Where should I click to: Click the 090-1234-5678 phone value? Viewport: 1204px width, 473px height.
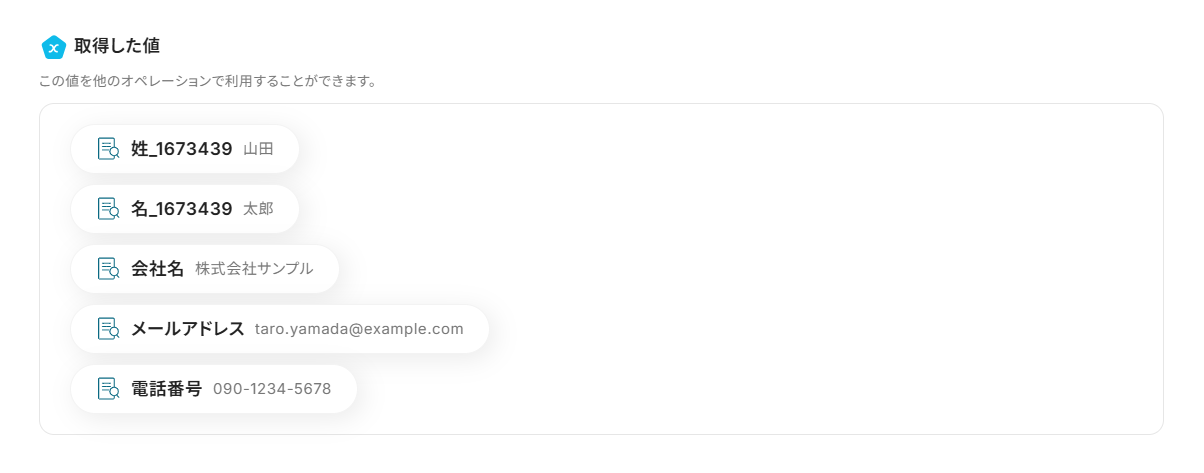pyautogui.click(x=272, y=389)
